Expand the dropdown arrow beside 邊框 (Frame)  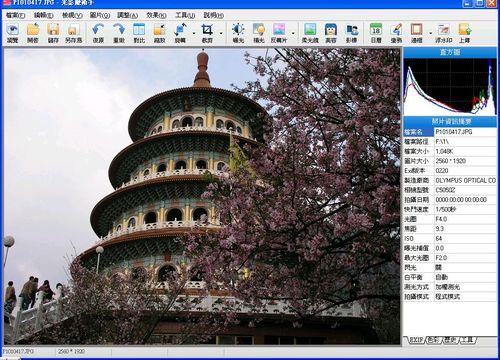tap(430, 33)
